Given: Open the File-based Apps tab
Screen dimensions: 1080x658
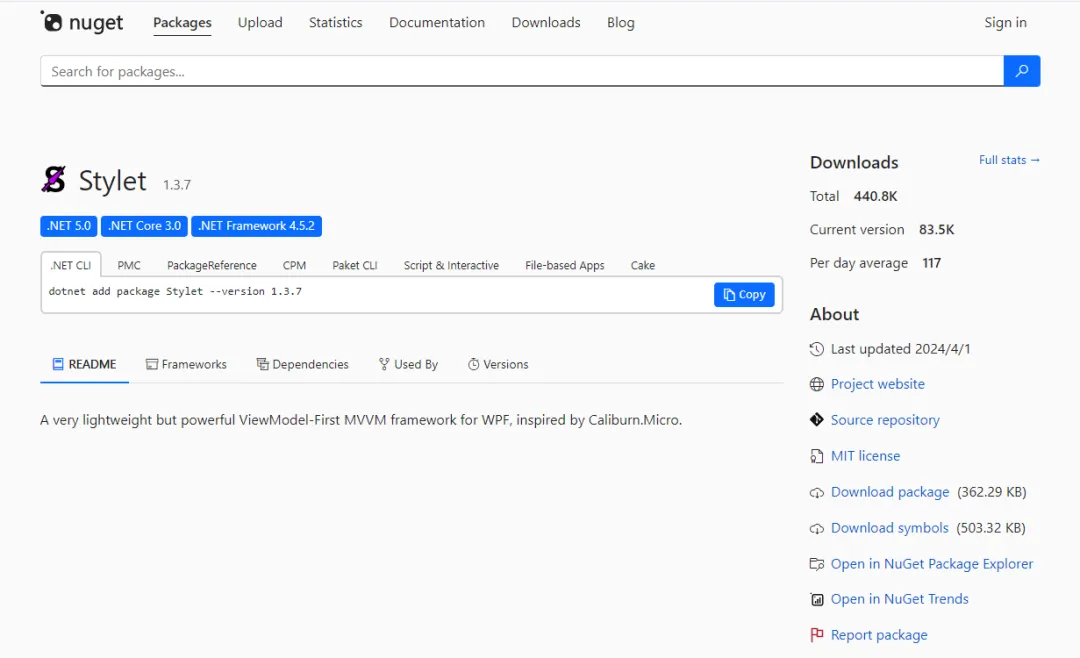Looking at the screenshot, I should [565, 265].
